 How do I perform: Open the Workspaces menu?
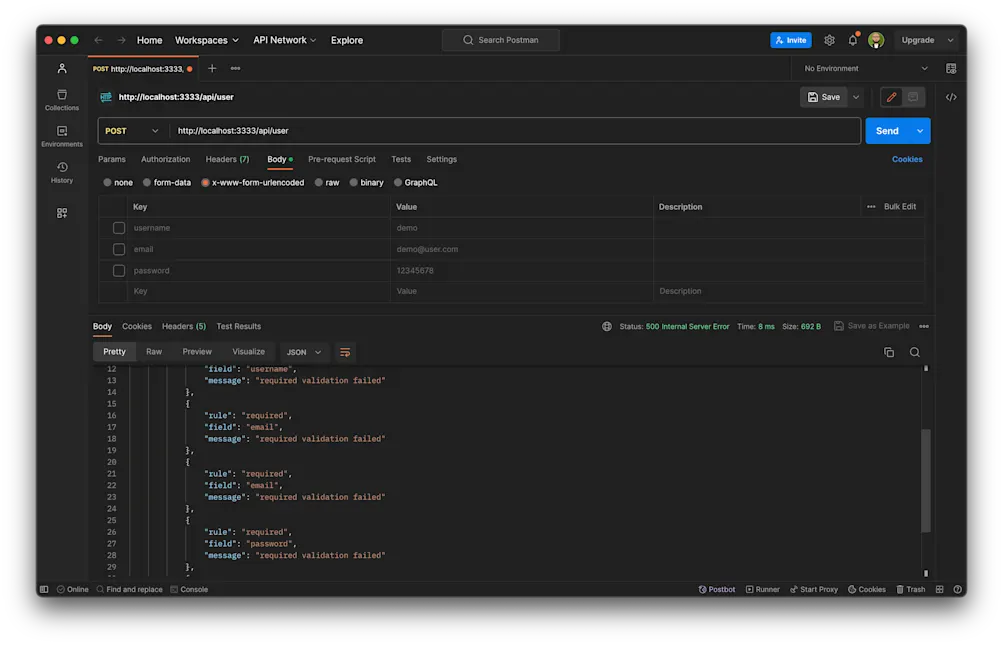click(206, 40)
